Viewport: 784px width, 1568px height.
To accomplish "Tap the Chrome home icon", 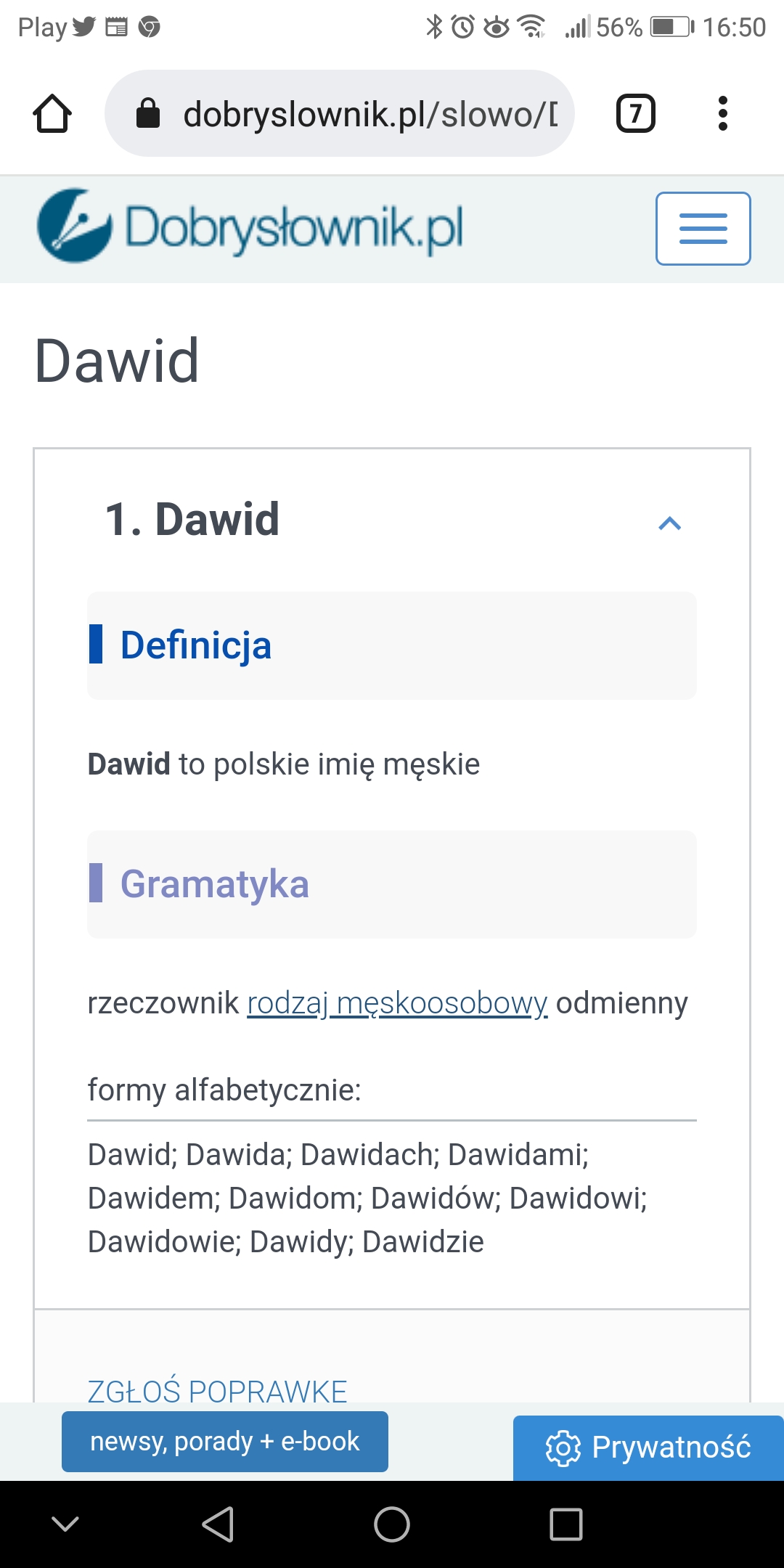I will point(52,113).
